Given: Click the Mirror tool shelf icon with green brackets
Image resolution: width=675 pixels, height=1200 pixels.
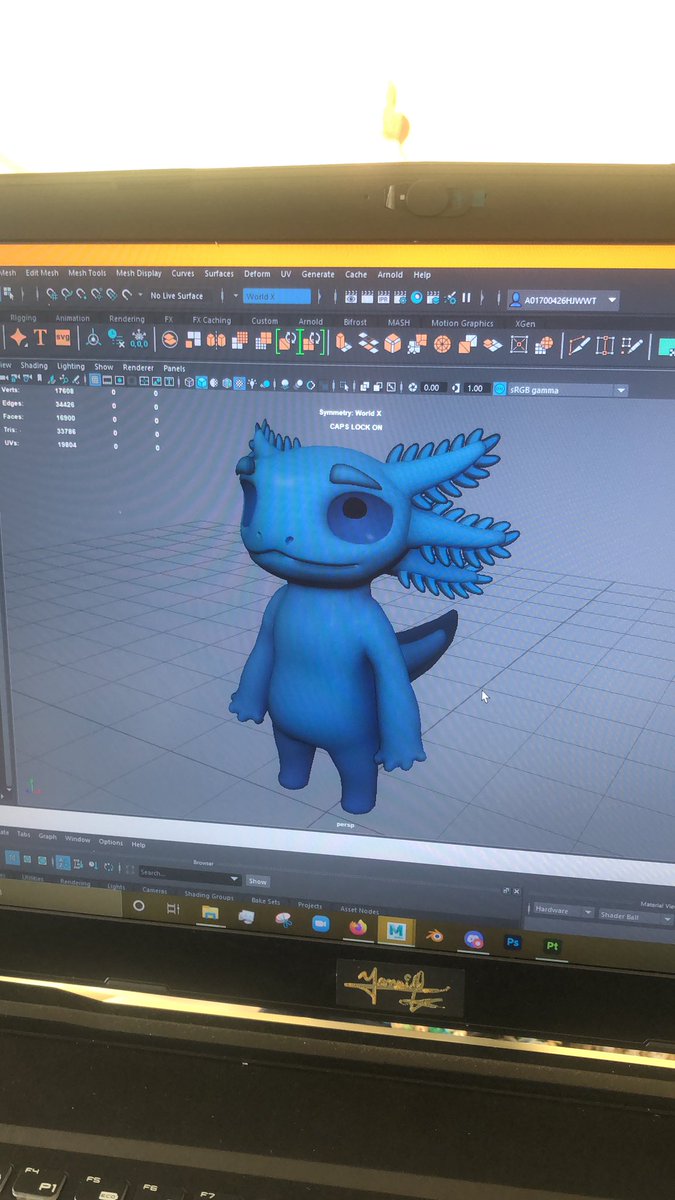Looking at the screenshot, I should pos(288,341).
